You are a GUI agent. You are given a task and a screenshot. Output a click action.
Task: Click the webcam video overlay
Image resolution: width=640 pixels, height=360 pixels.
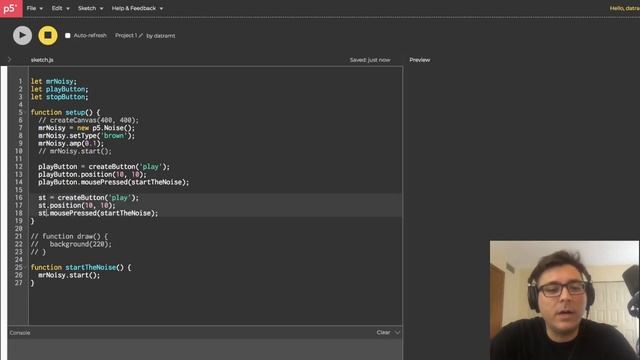[564, 300]
